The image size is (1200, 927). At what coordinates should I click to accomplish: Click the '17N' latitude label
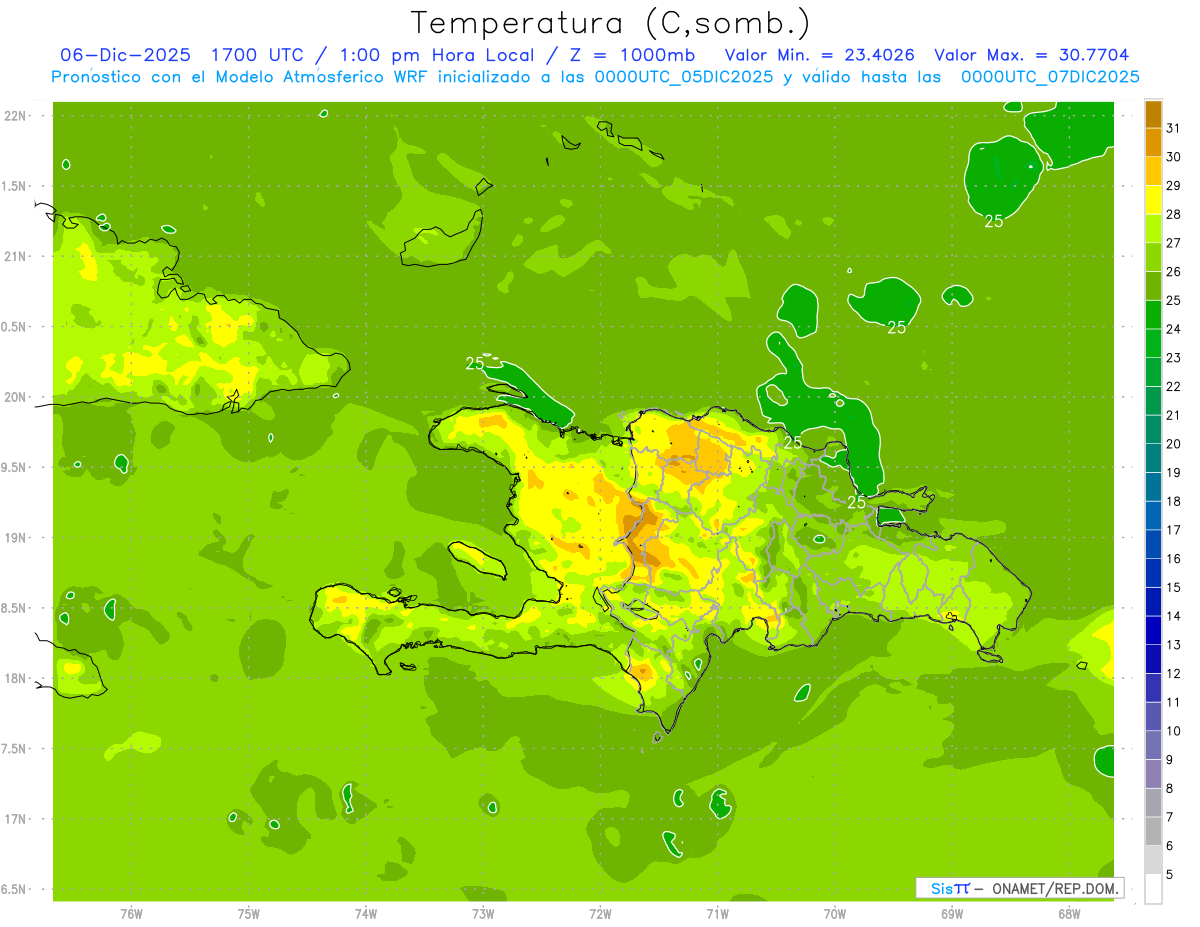click(16, 819)
